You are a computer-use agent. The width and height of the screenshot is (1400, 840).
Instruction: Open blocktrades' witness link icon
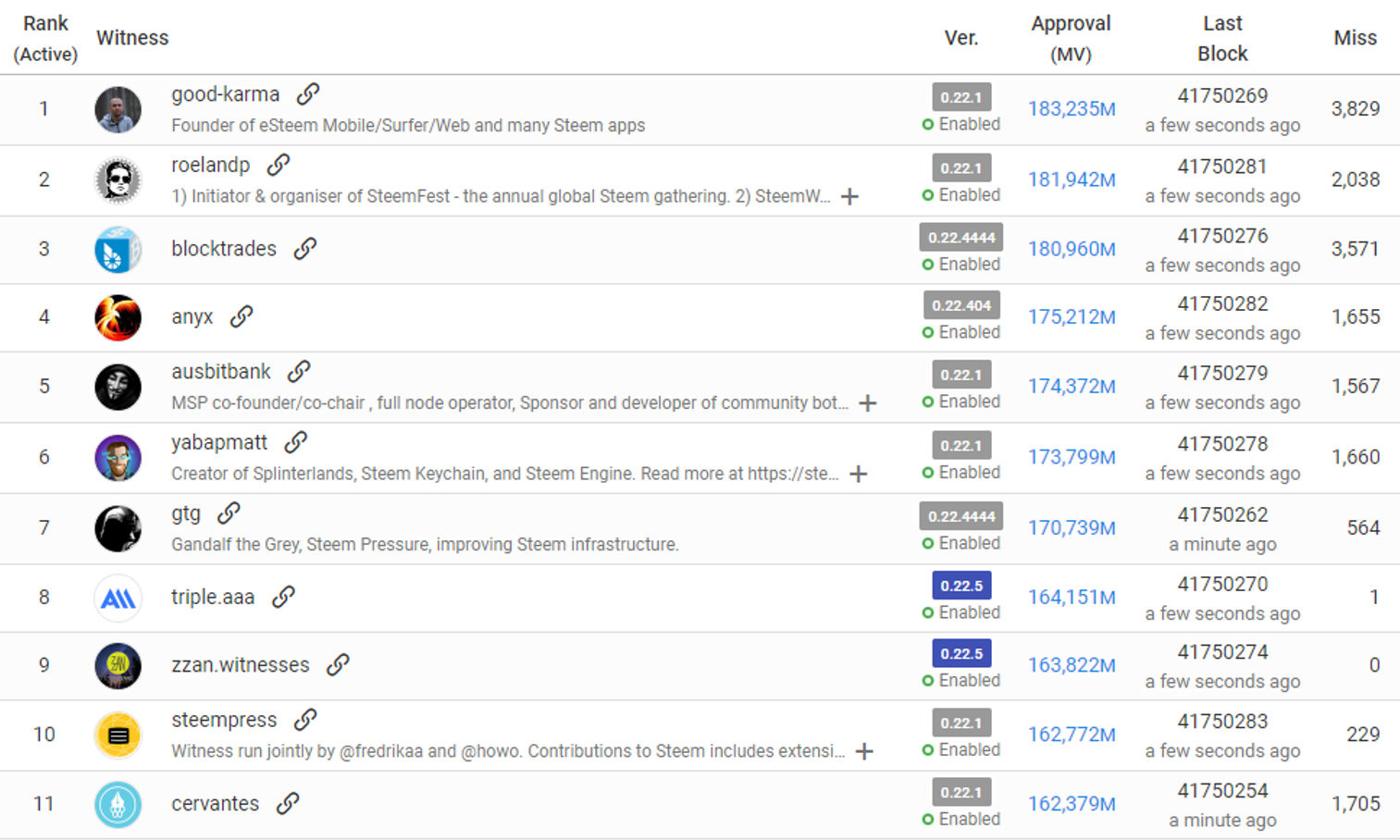click(x=305, y=249)
